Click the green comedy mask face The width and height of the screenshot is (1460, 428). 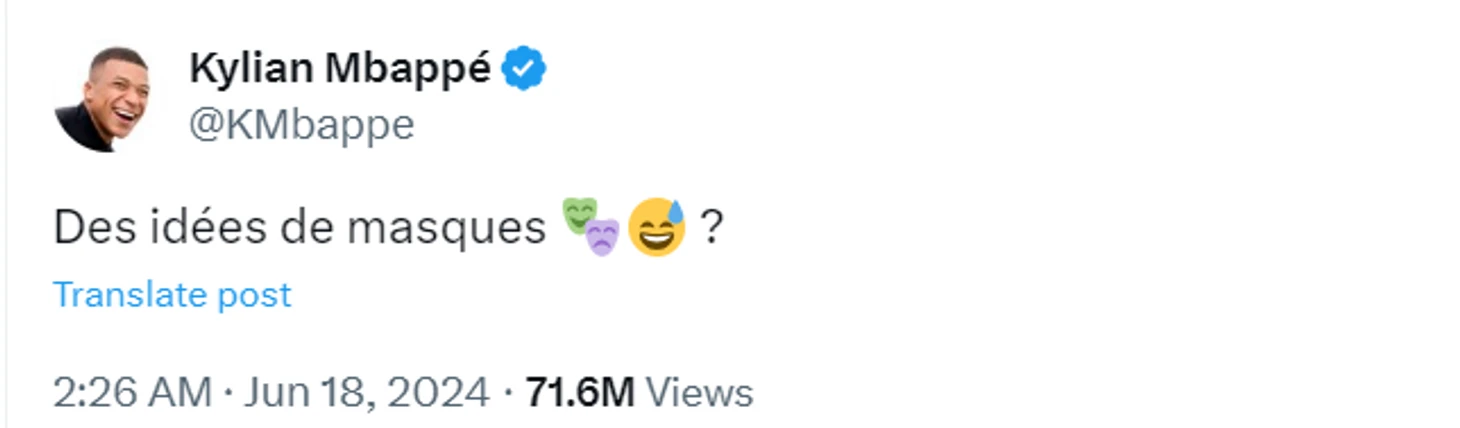pyautogui.click(x=579, y=214)
